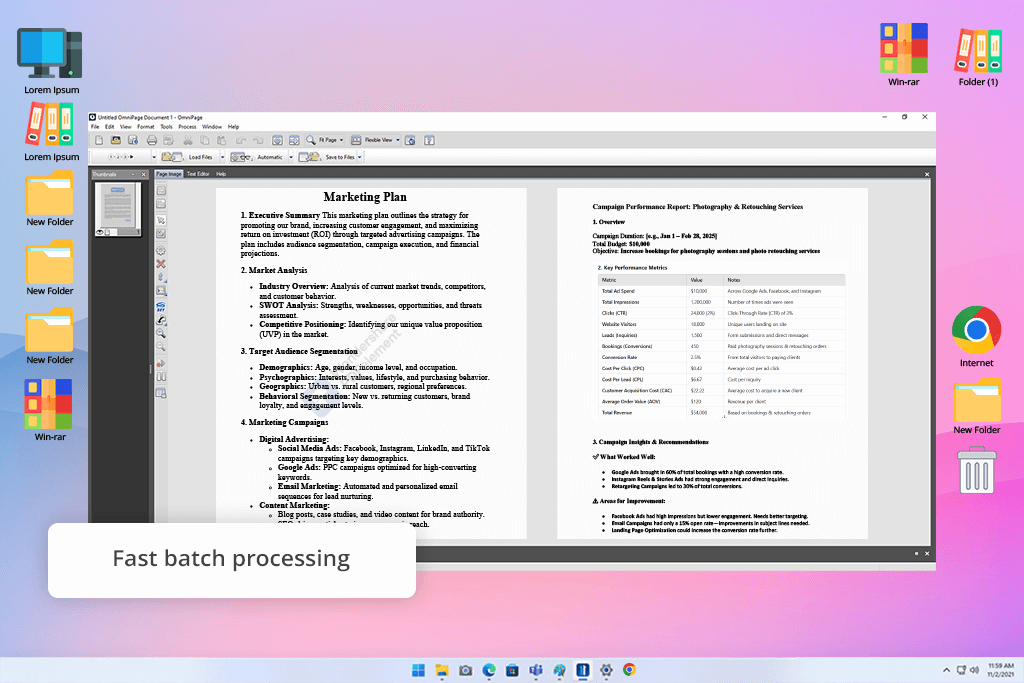Open the Process menu
The height and width of the screenshot is (683, 1024).
tap(187, 127)
